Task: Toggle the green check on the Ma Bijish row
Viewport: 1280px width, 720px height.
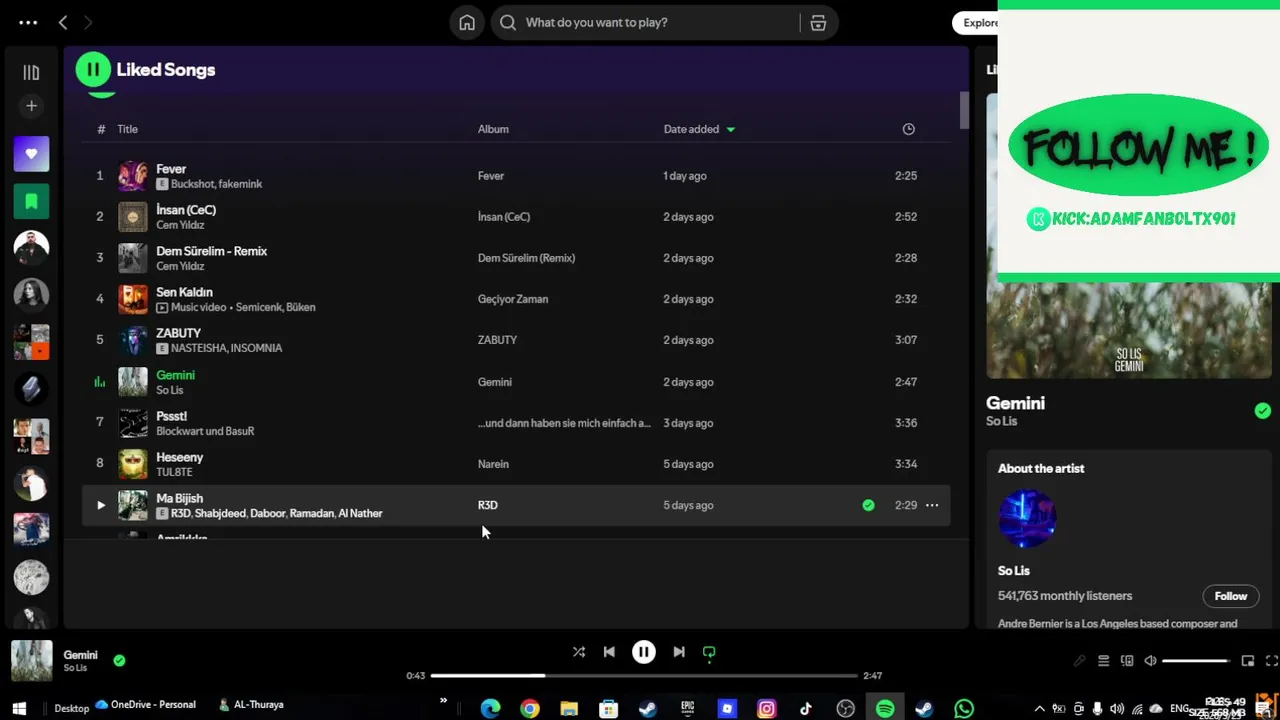Action: pyautogui.click(x=868, y=505)
